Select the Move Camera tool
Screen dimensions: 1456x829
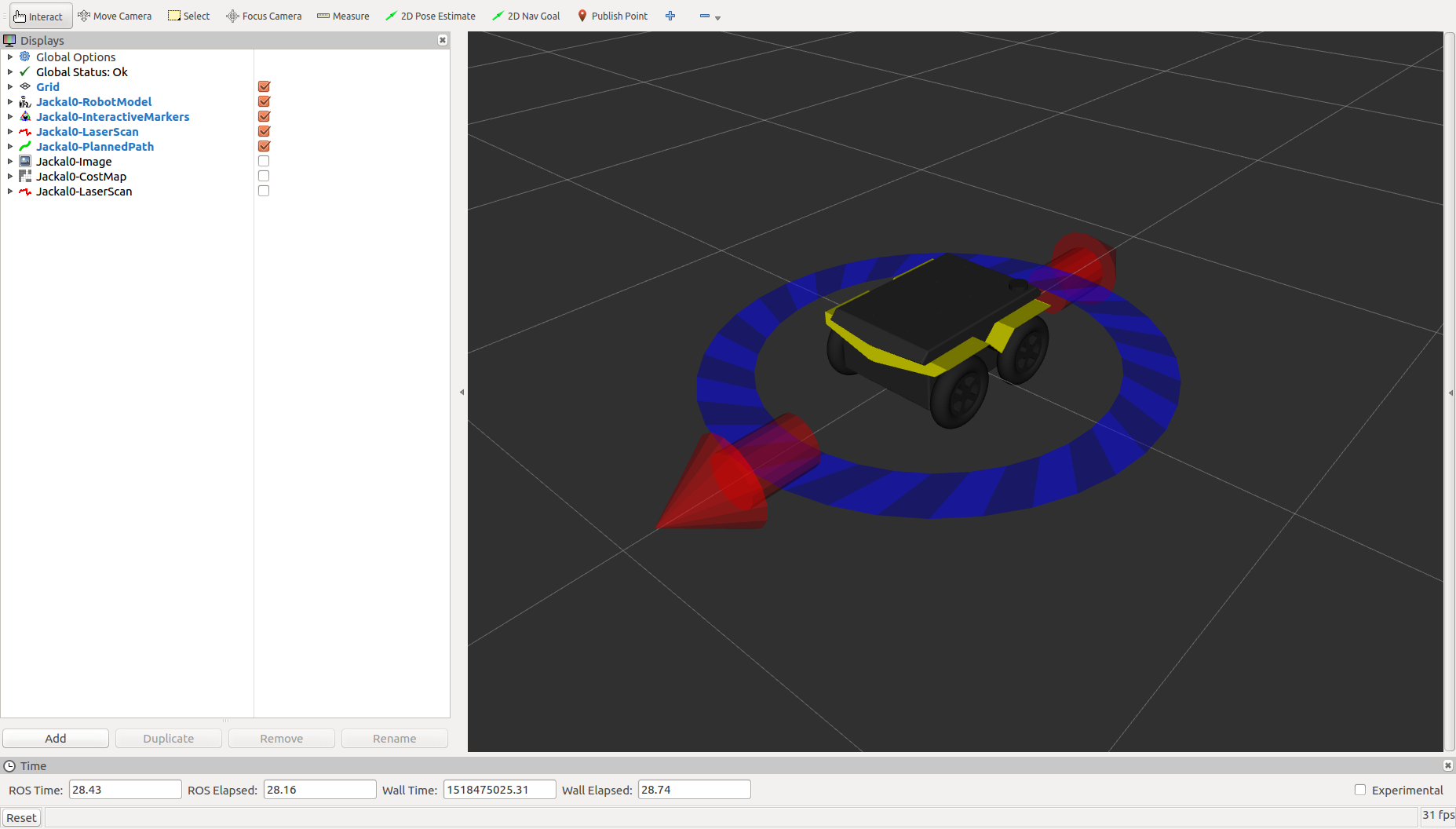[115, 16]
